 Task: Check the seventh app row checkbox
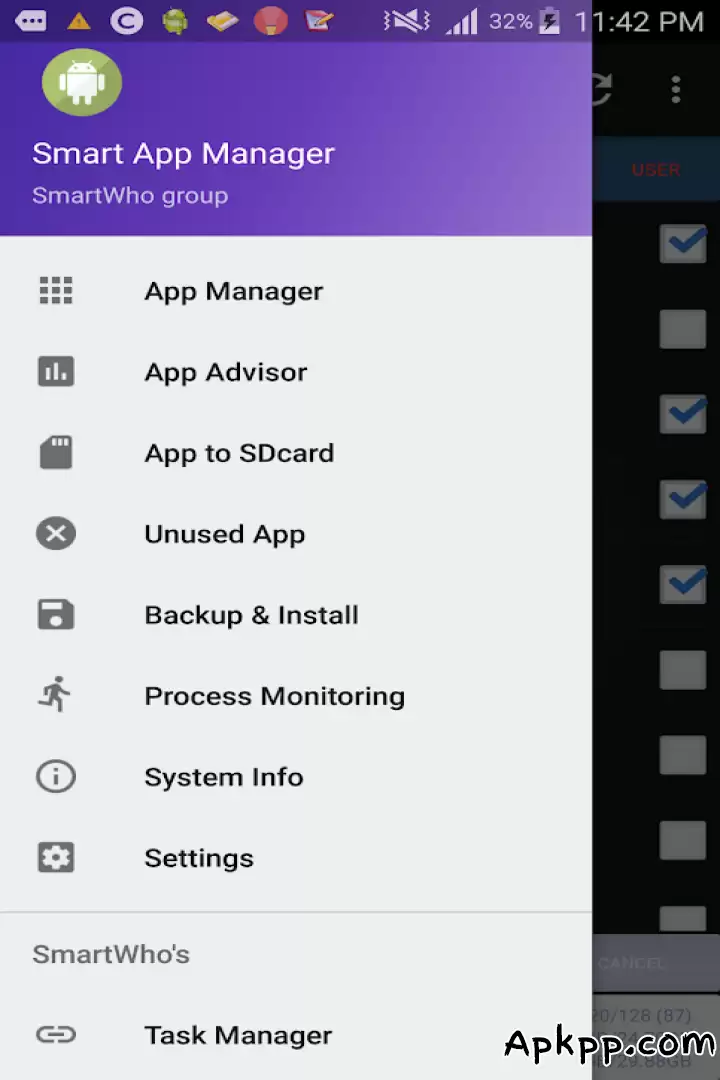[x=683, y=755]
